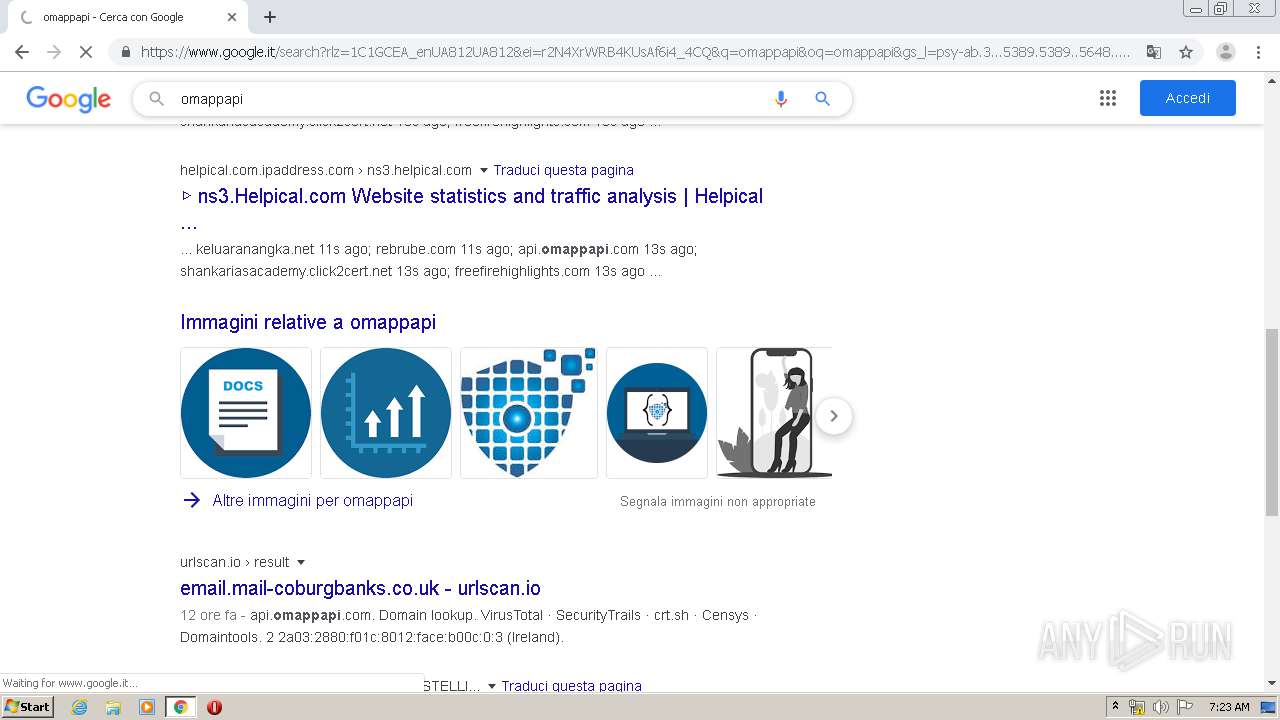Click the site lock icon in address bar
The width and height of the screenshot is (1280, 720).
click(125, 52)
